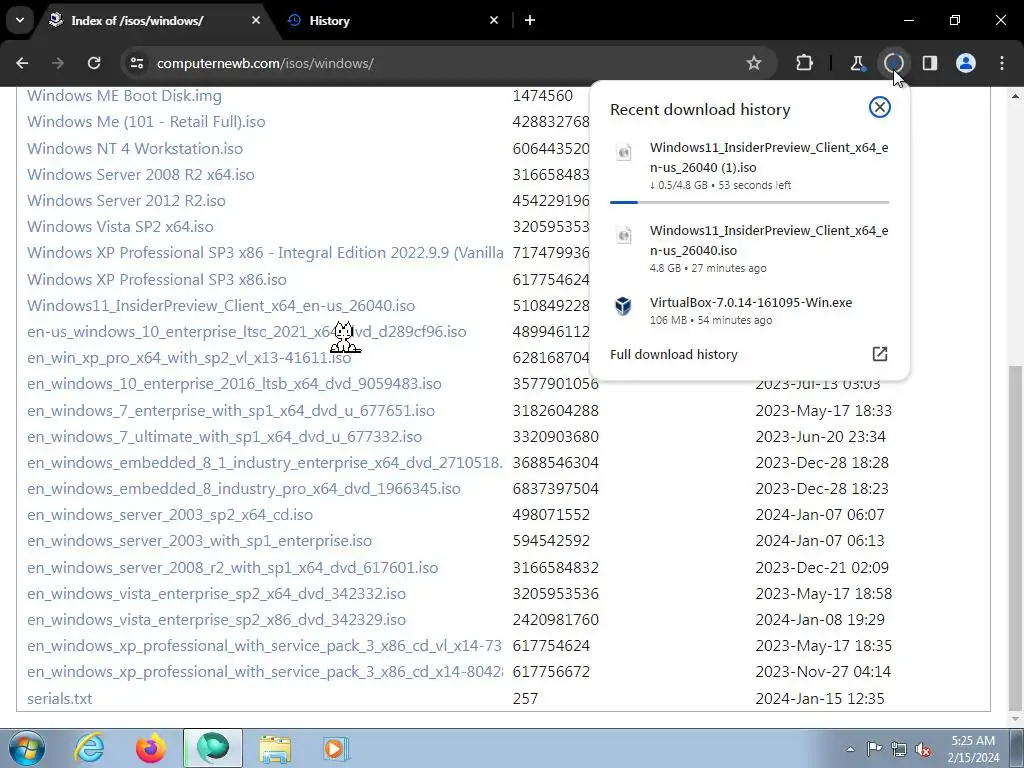This screenshot has height=768, width=1024.
Task: Download en_windows_server_2003_sp2_x64_cd.iso
Action: pos(170,515)
